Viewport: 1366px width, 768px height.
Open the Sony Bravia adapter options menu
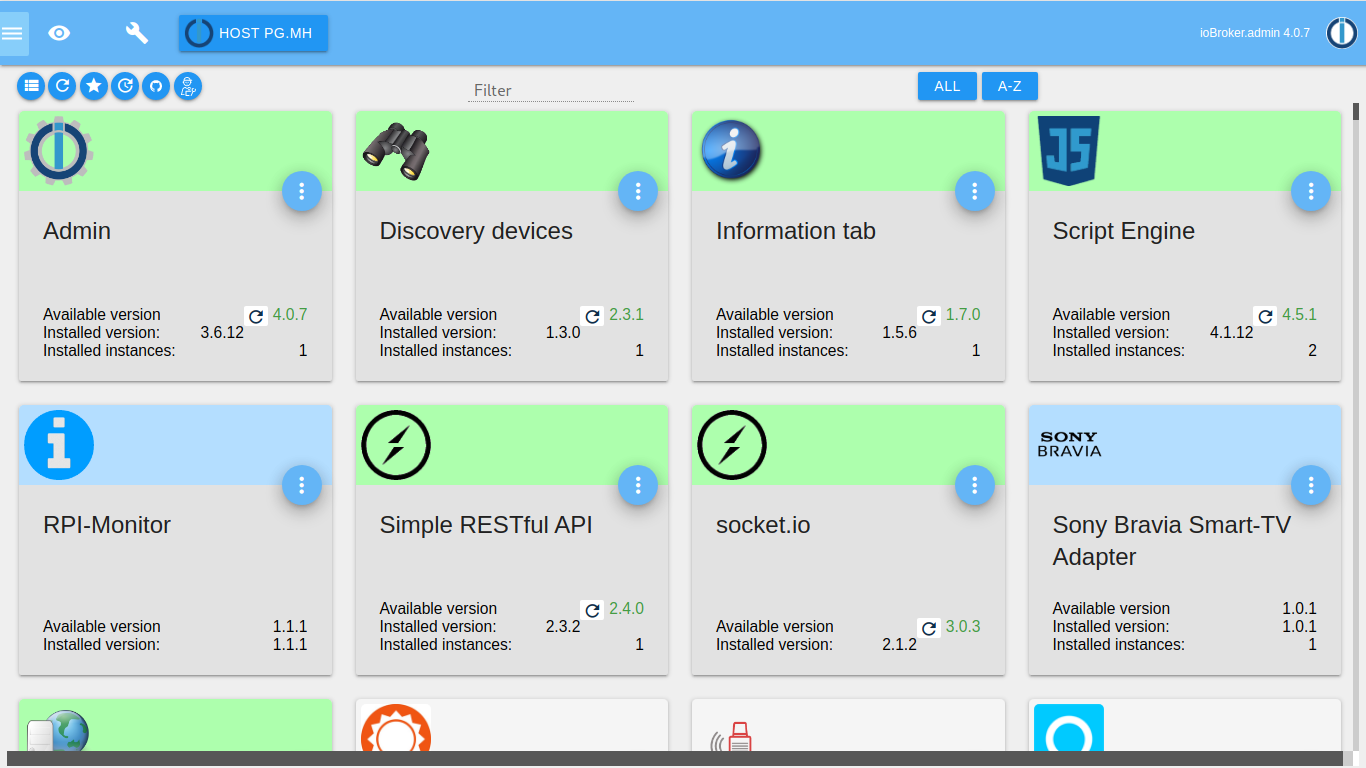[x=1311, y=485]
